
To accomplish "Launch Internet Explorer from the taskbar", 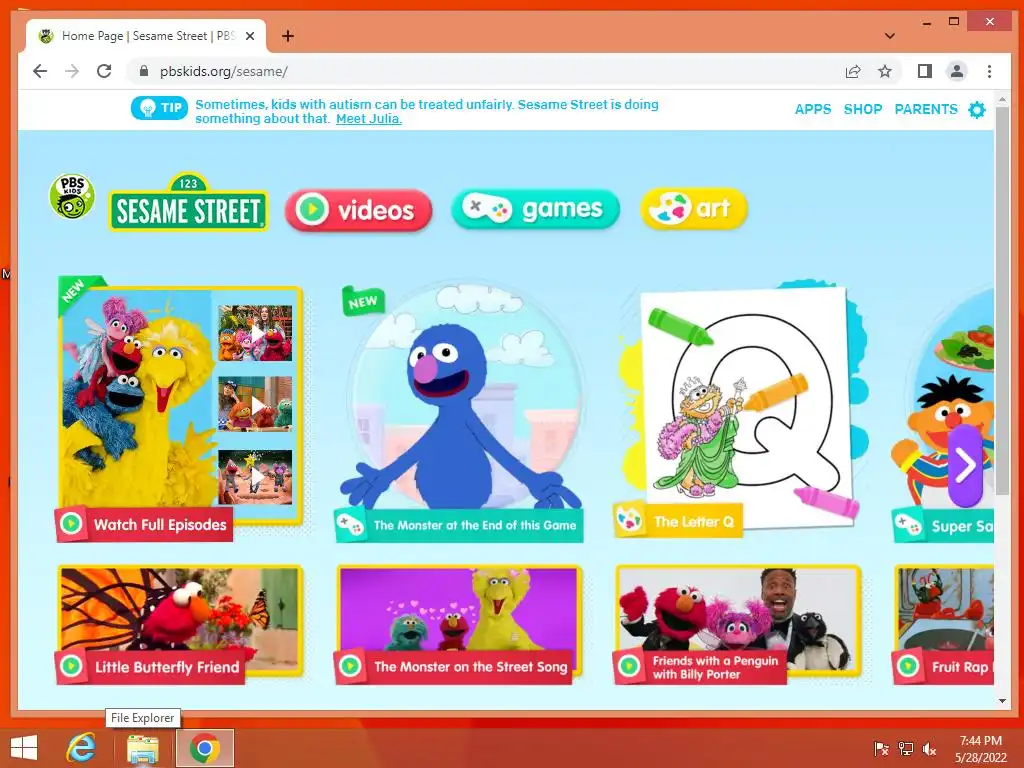I will [x=81, y=748].
